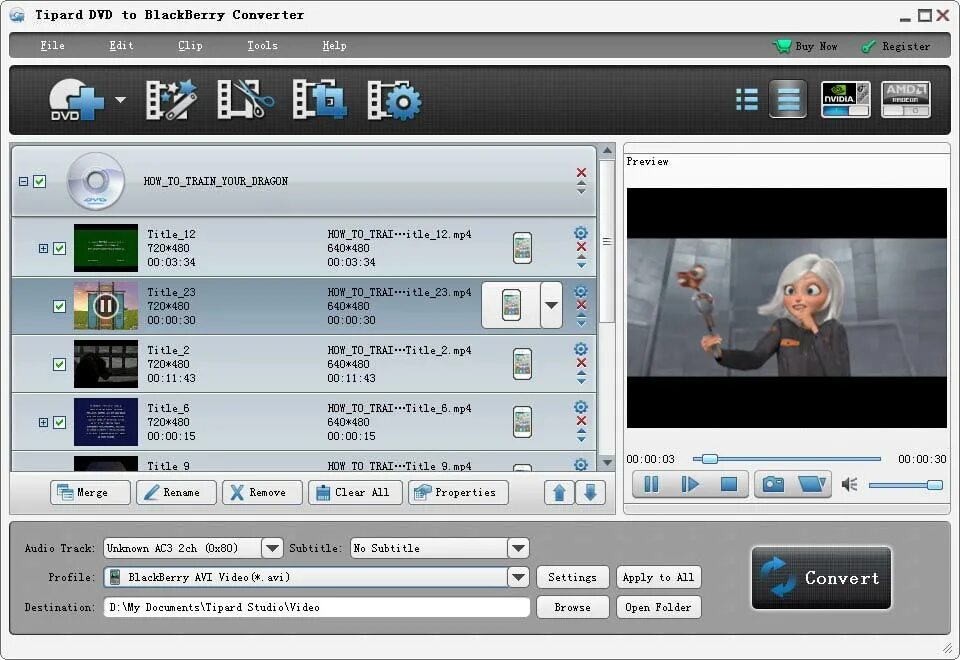Toggle NVIDIA acceleration button
960x660 pixels.
[x=846, y=99]
